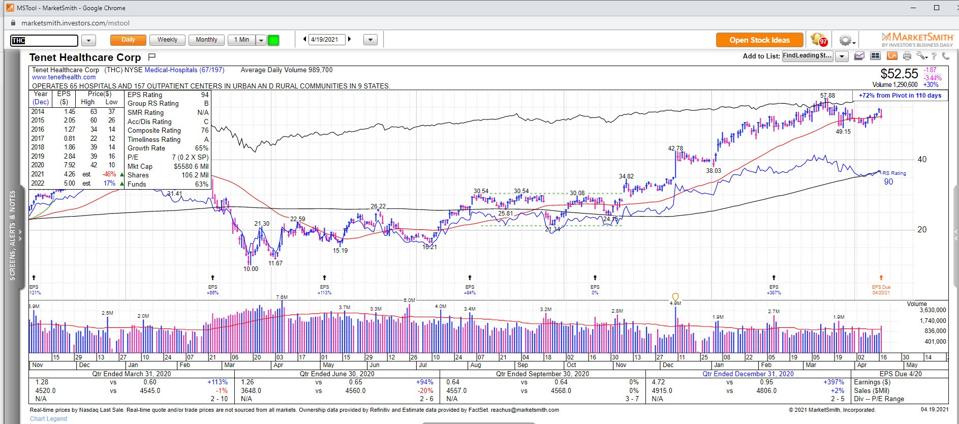
Task: Open the settings gear menu
Action: point(846,40)
